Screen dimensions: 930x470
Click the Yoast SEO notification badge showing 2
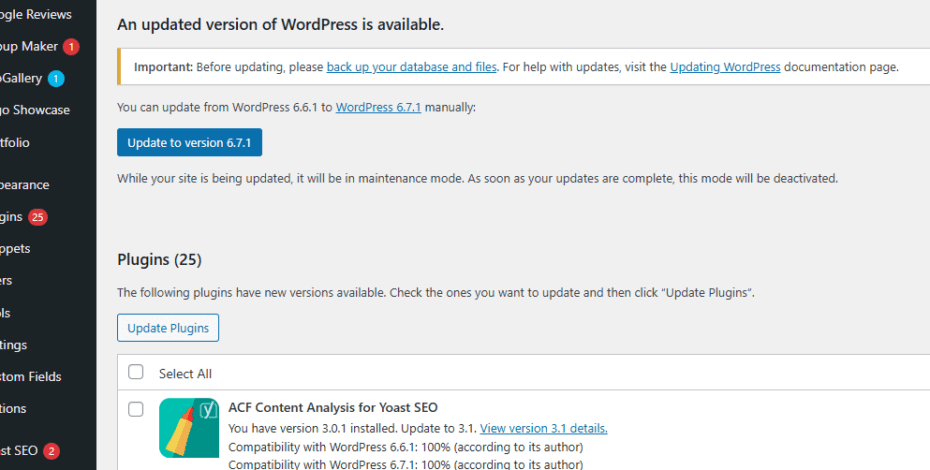pyautogui.click(x=51, y=451)
